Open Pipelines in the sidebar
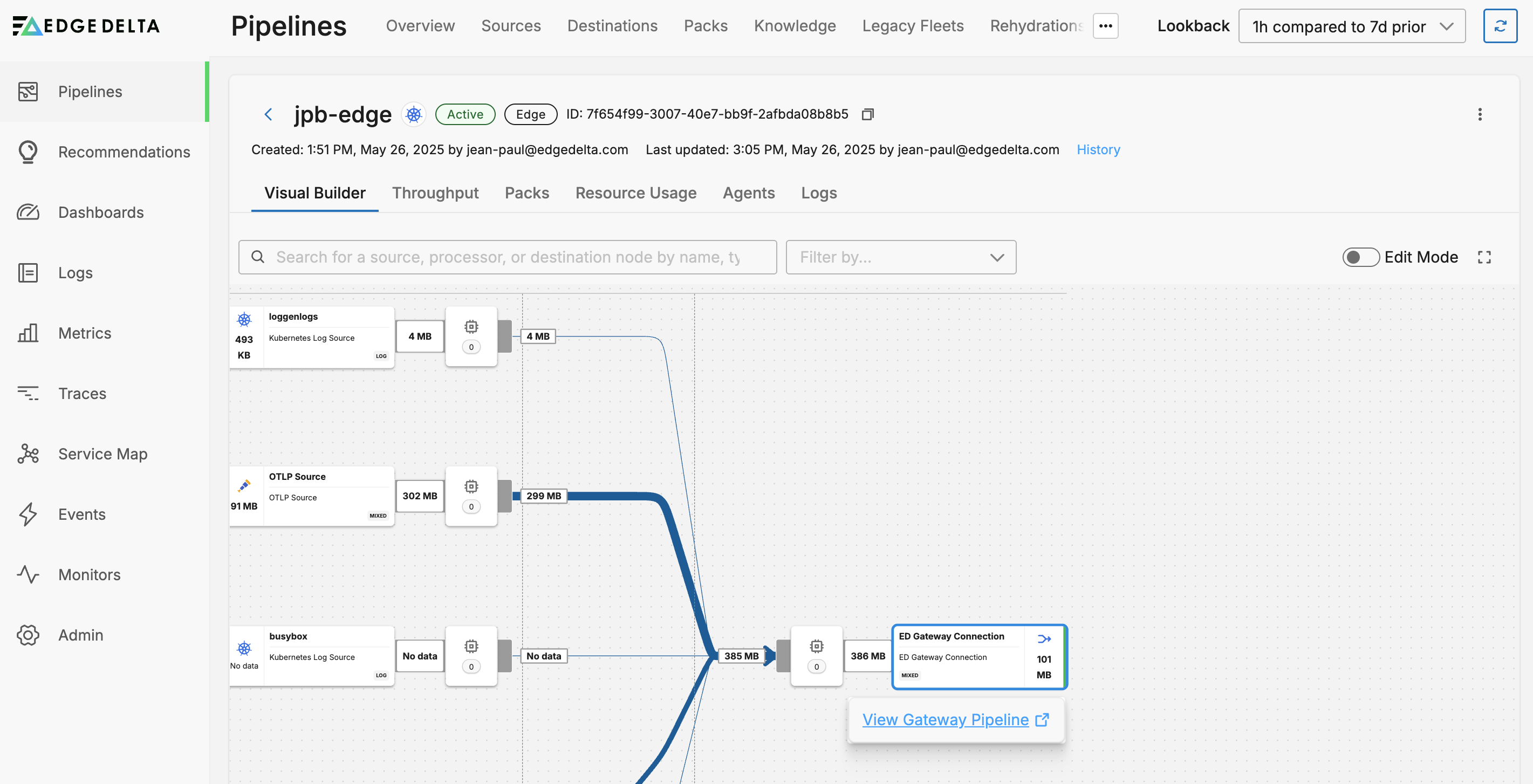The height and width of the screenshot is (784, 1533). (x=104, y=92)
